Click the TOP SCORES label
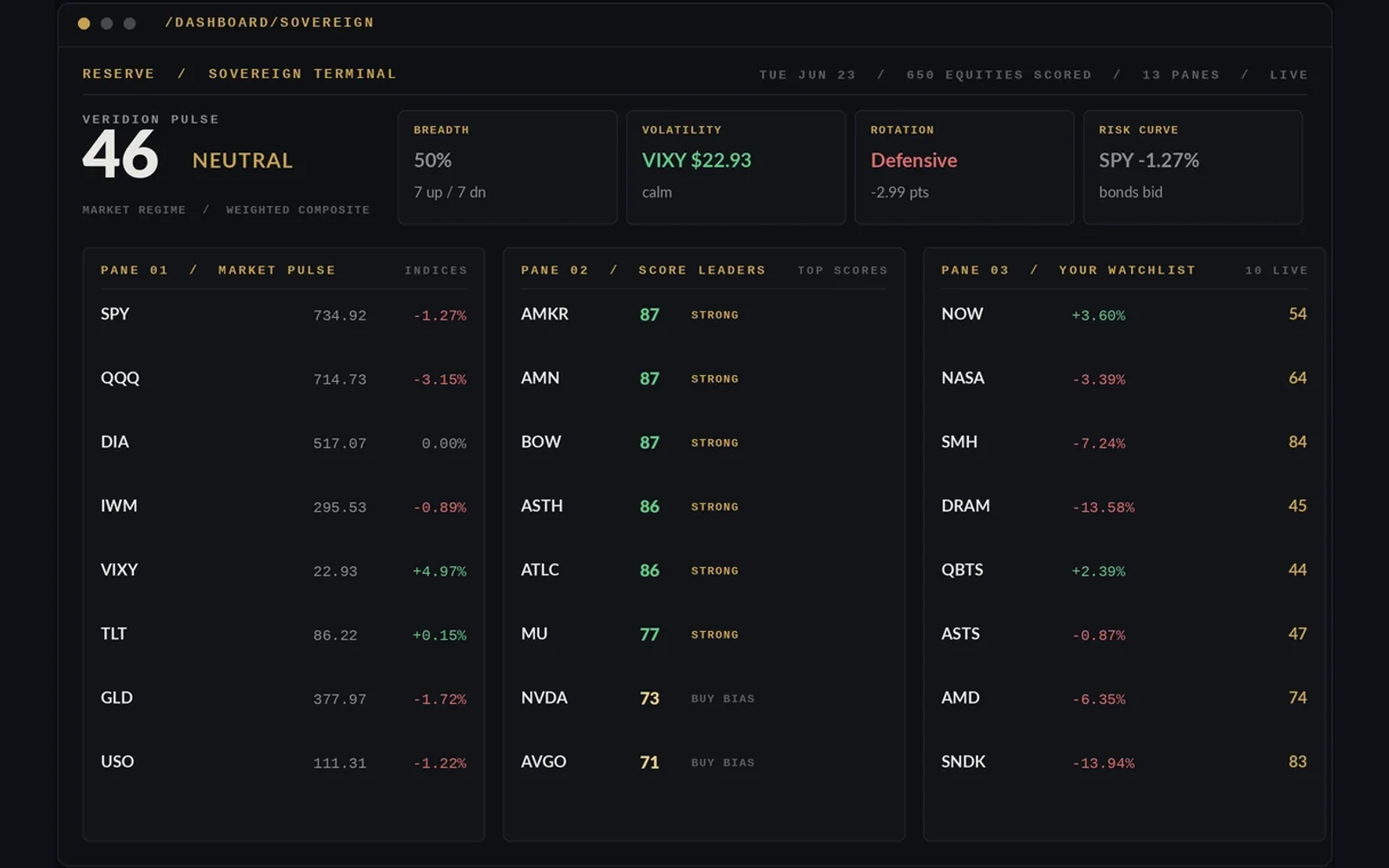The width and height of the screenshot is (1389, 868). [843, 271]
